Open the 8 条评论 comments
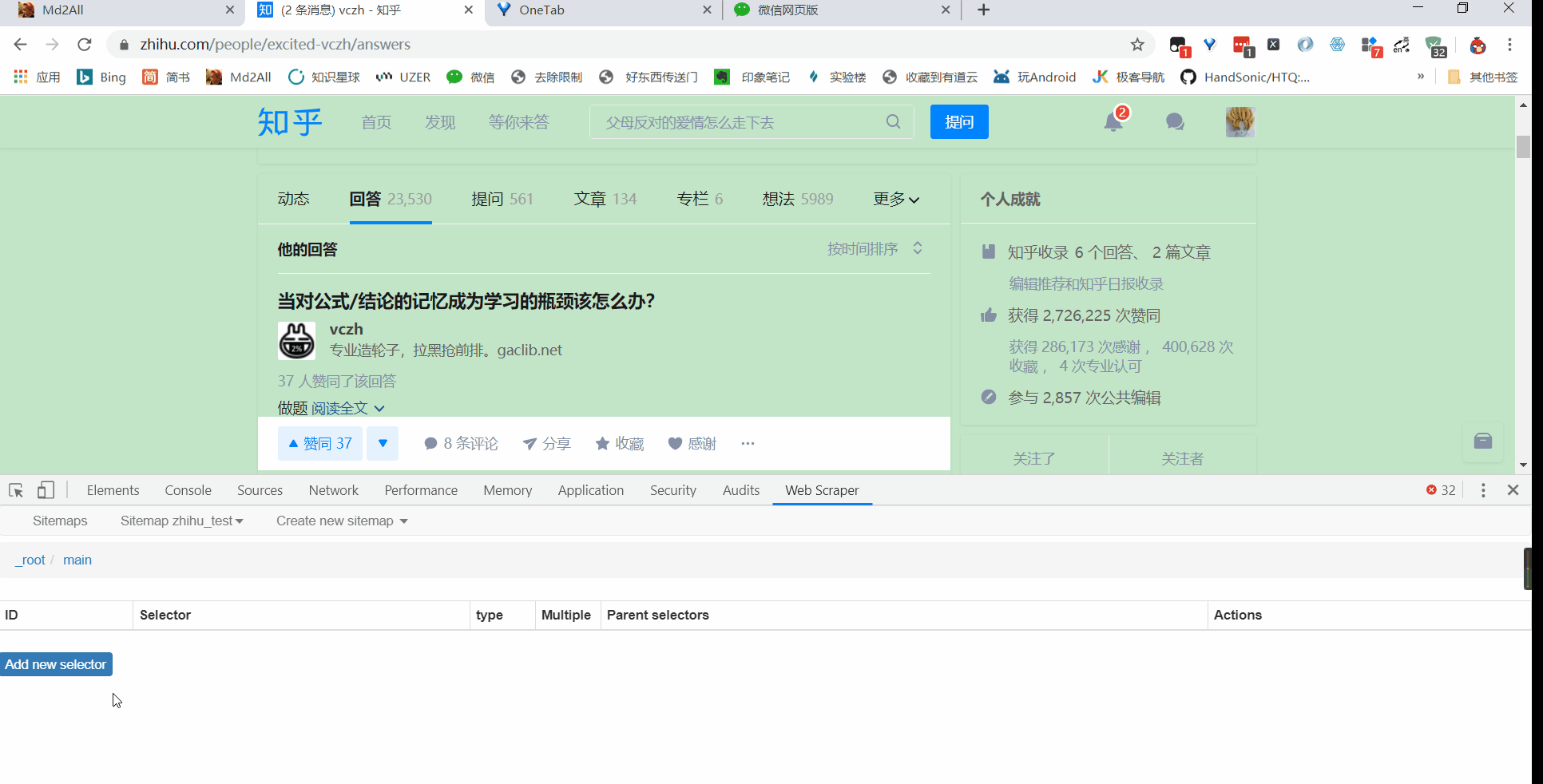 click(x=461, y=443)
